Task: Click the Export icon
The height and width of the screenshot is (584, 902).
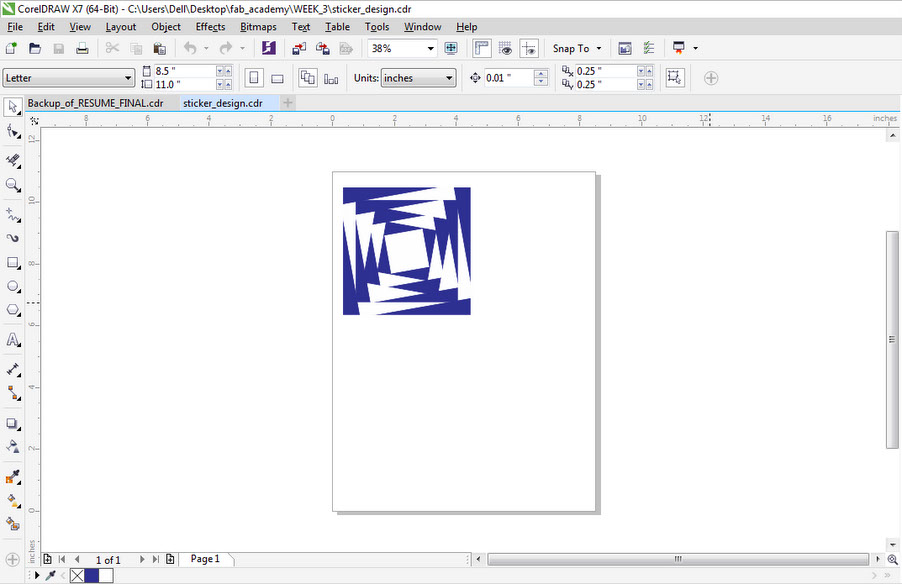Action: (322, 48)
